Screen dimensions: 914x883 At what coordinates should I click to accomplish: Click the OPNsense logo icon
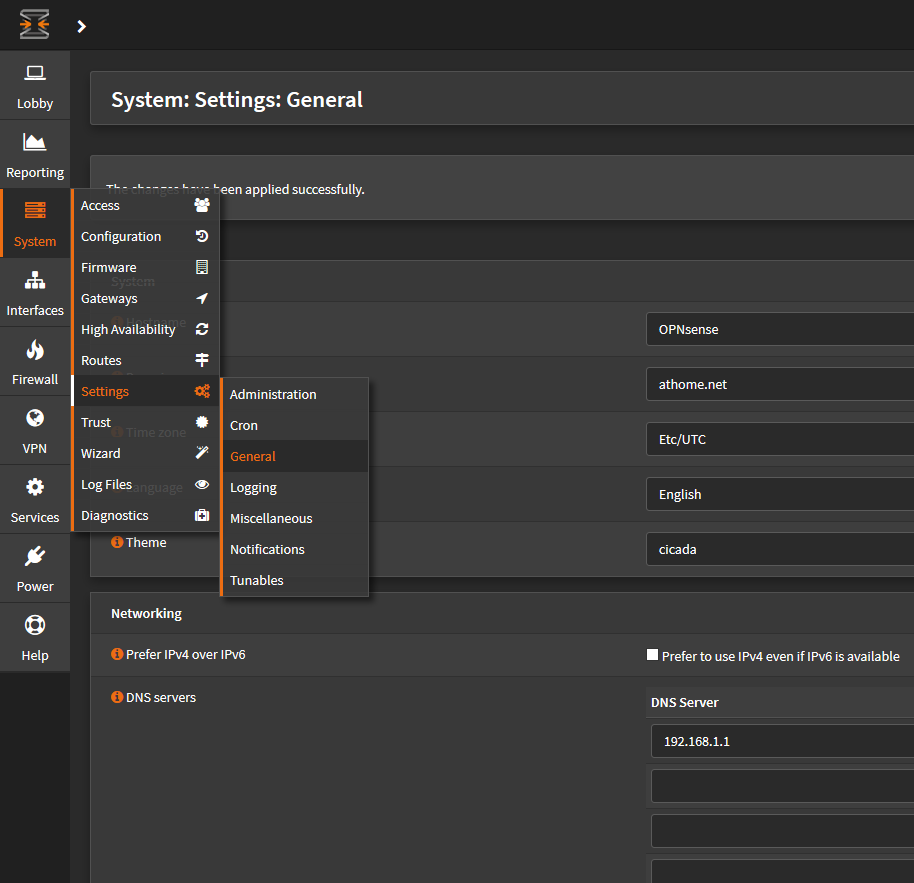[34, 25]
